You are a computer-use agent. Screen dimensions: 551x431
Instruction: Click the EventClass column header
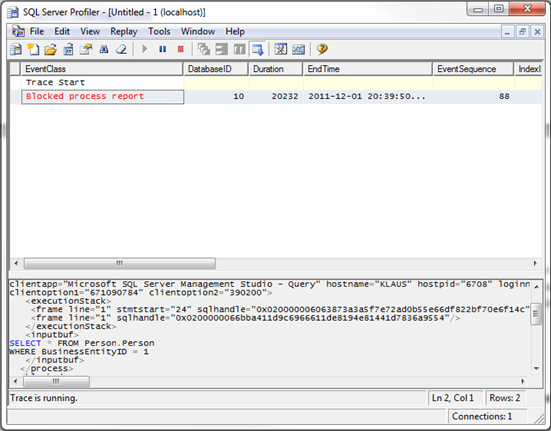click(102, 69)
